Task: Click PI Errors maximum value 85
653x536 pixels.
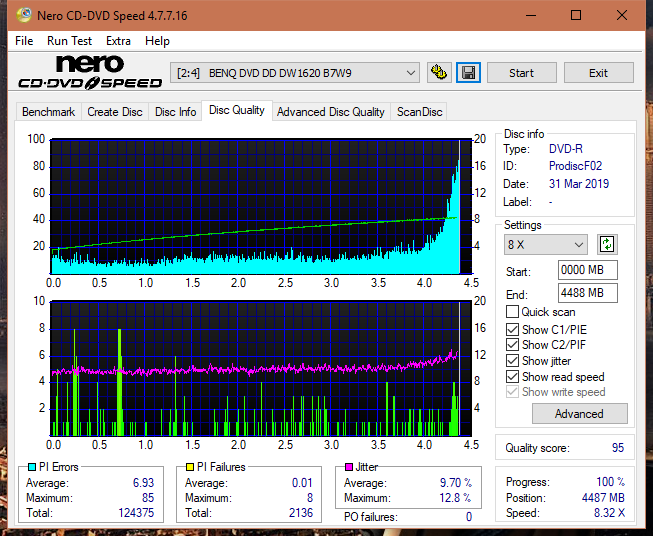Action: click(x=148, y=498)
